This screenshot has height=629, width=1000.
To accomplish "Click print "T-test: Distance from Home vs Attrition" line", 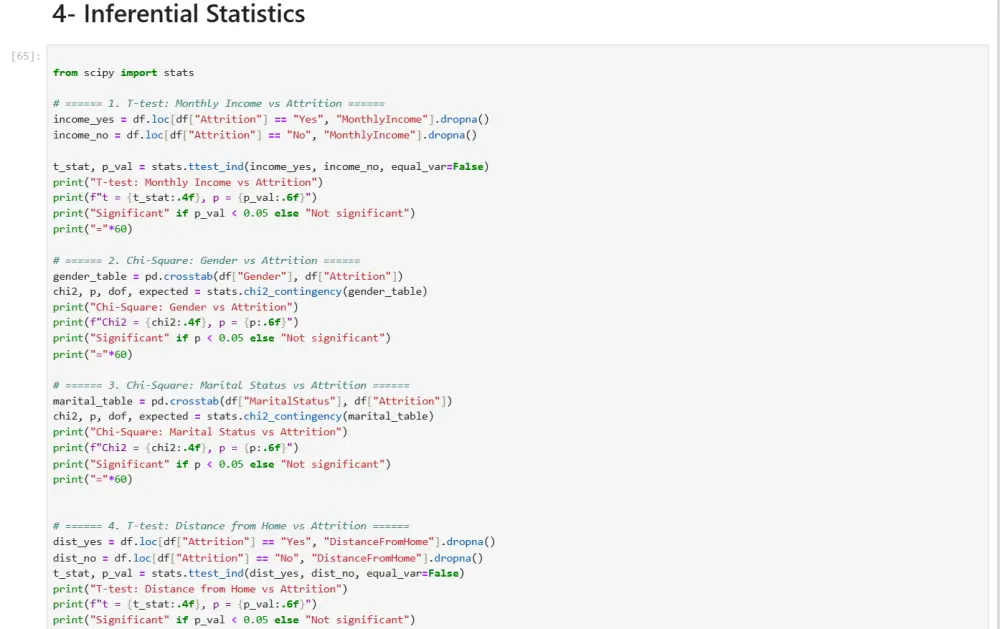I will 200,589.
